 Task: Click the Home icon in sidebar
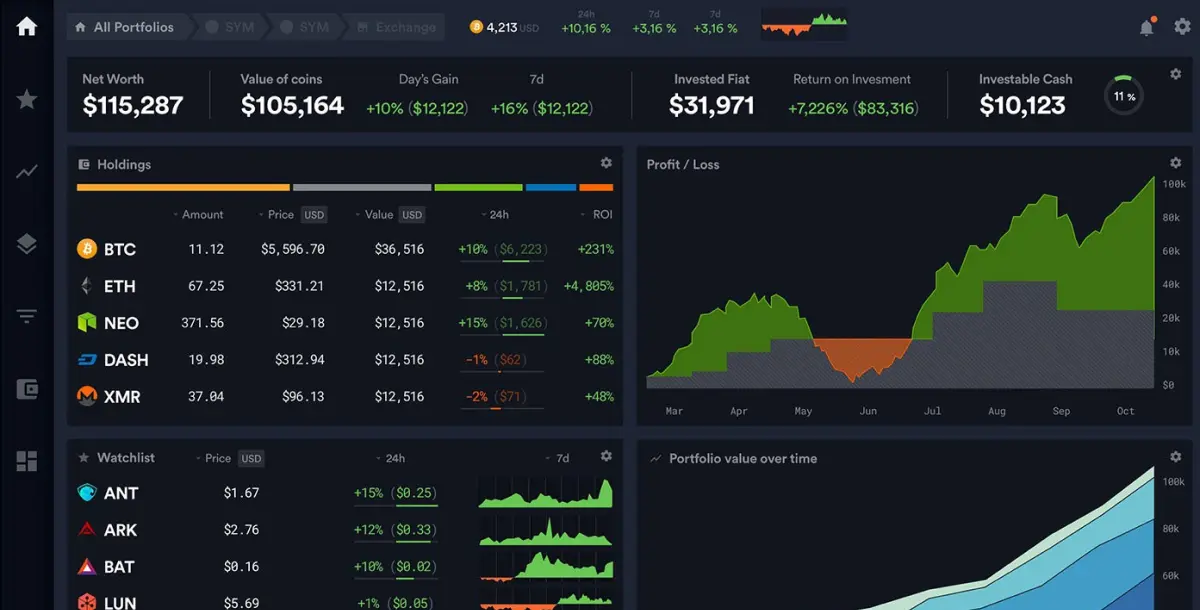[27, 27]
